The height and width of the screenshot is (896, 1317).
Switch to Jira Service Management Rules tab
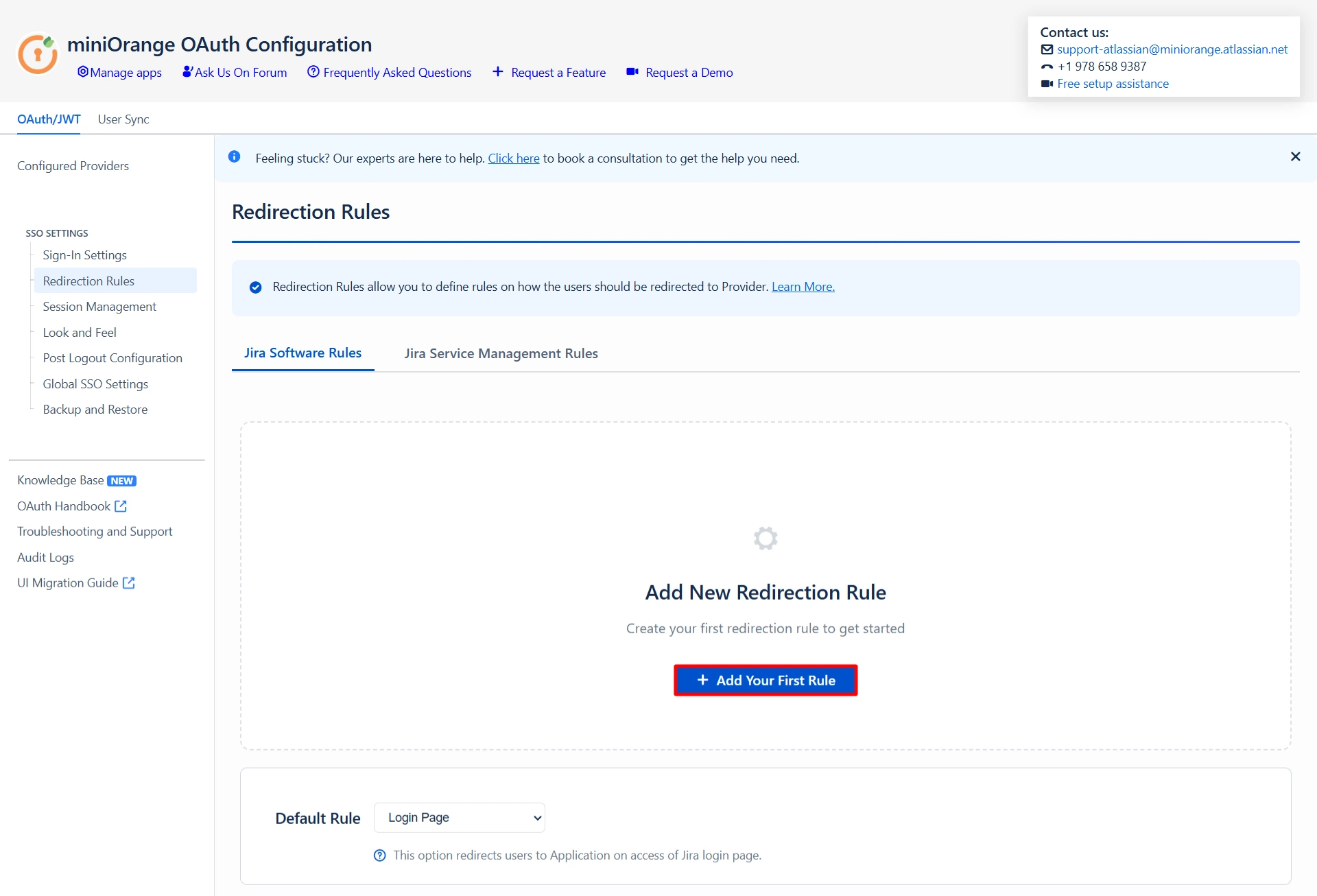coord(501,353)
